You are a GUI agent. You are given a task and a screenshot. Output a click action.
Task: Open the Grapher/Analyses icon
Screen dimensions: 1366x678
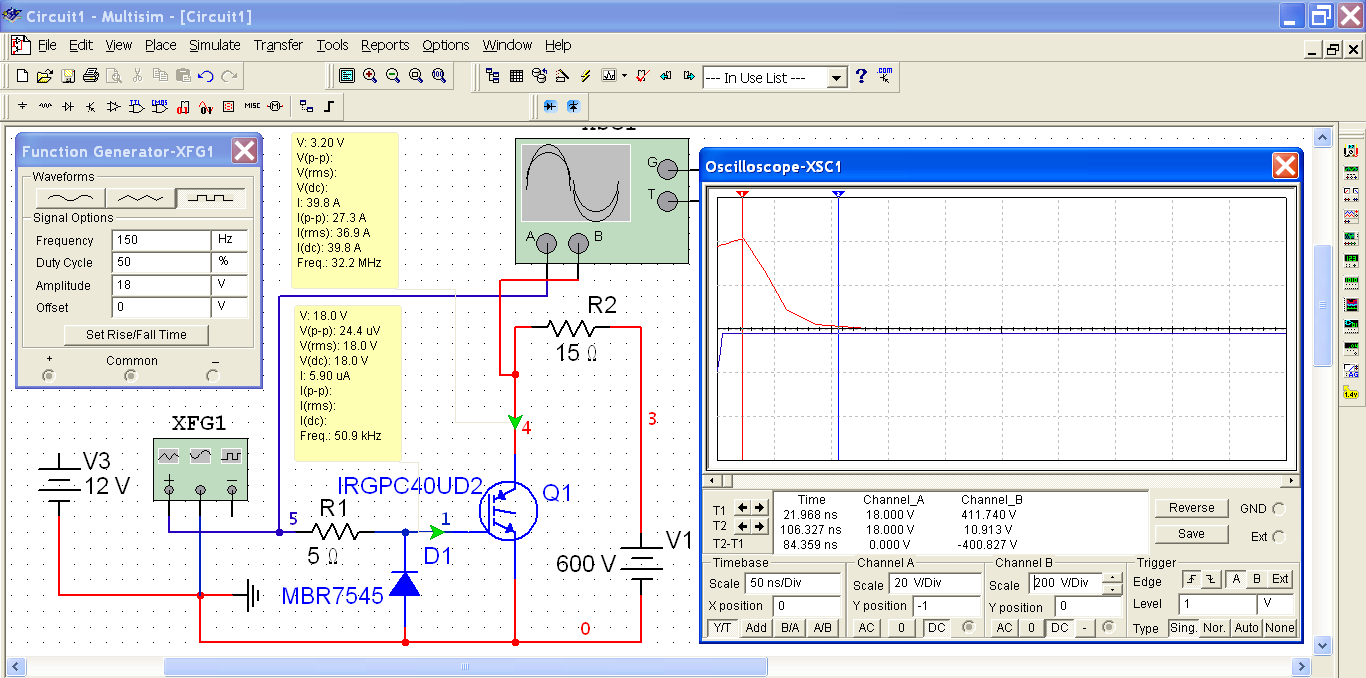coord(609,76)
